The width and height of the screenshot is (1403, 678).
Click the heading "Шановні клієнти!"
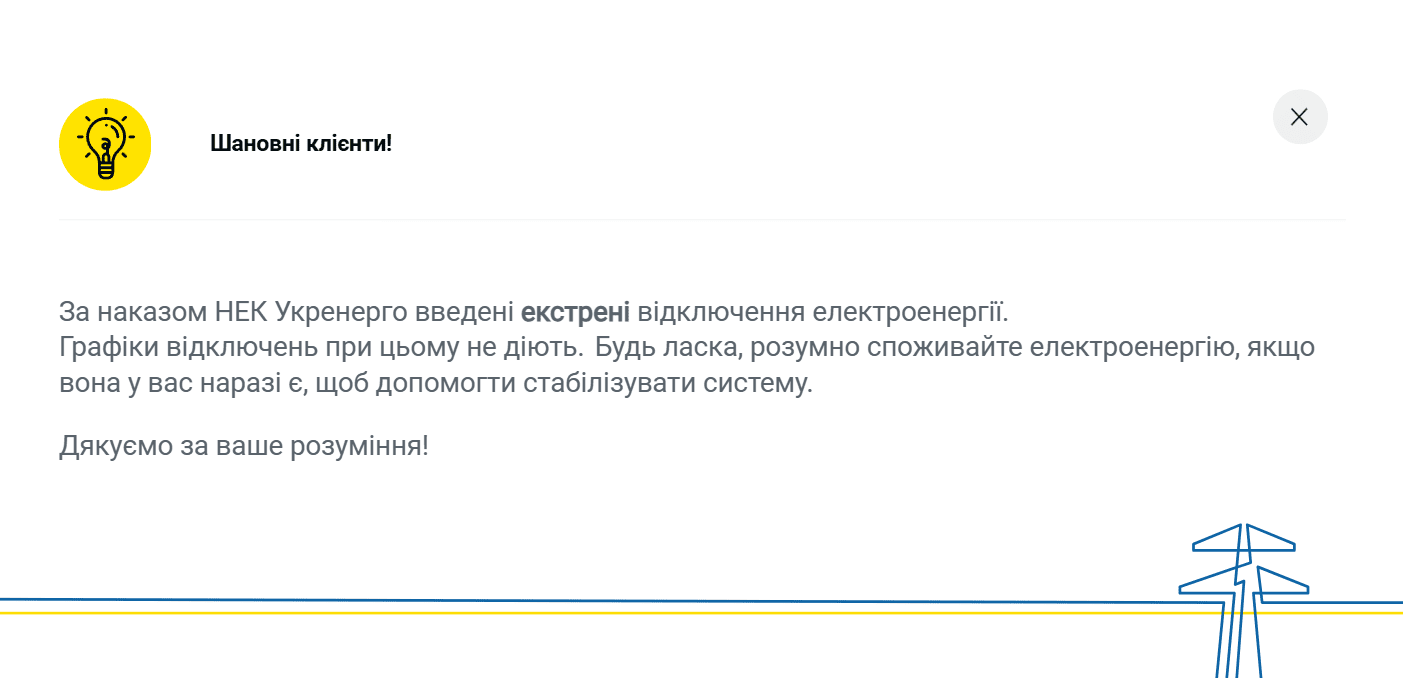tap(301, 143)
